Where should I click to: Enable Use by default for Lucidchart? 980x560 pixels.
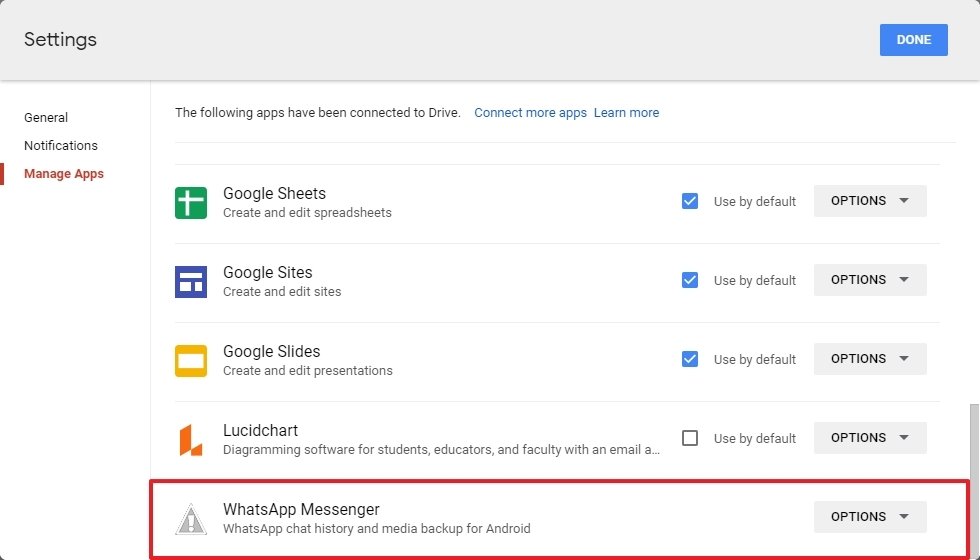pos(690,438)
